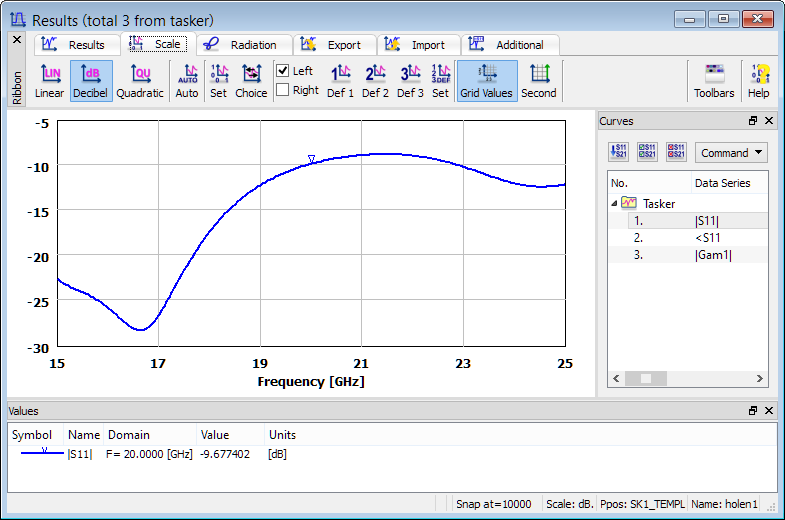785x520 pixels.
Task: Apply the Def 1 scale preset
Action: [341, 81]
